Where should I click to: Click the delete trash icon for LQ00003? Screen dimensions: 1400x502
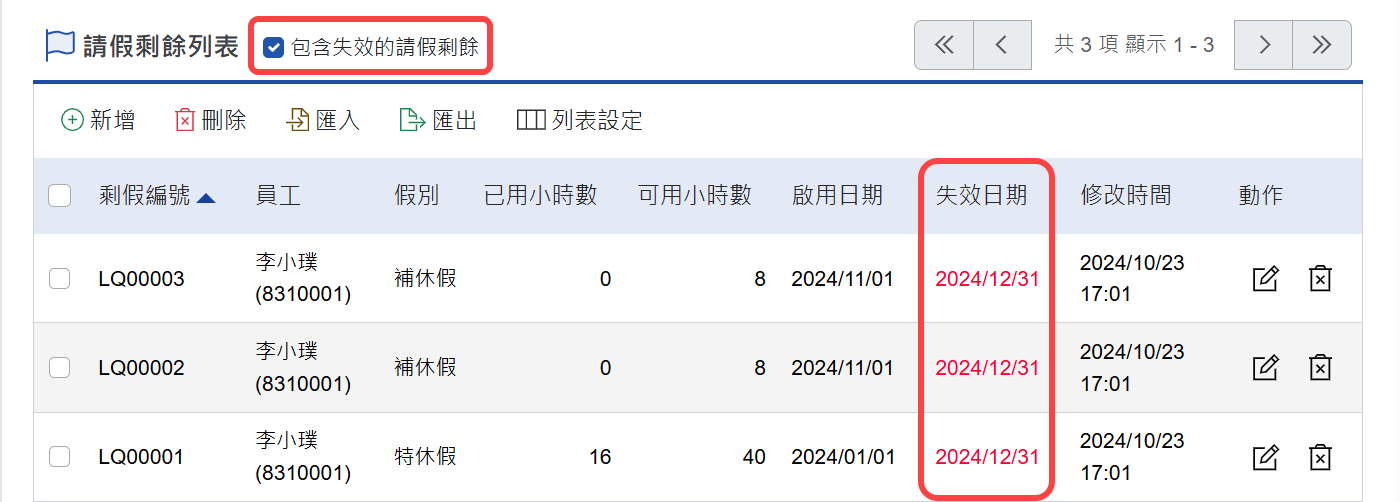(1320, 279)
